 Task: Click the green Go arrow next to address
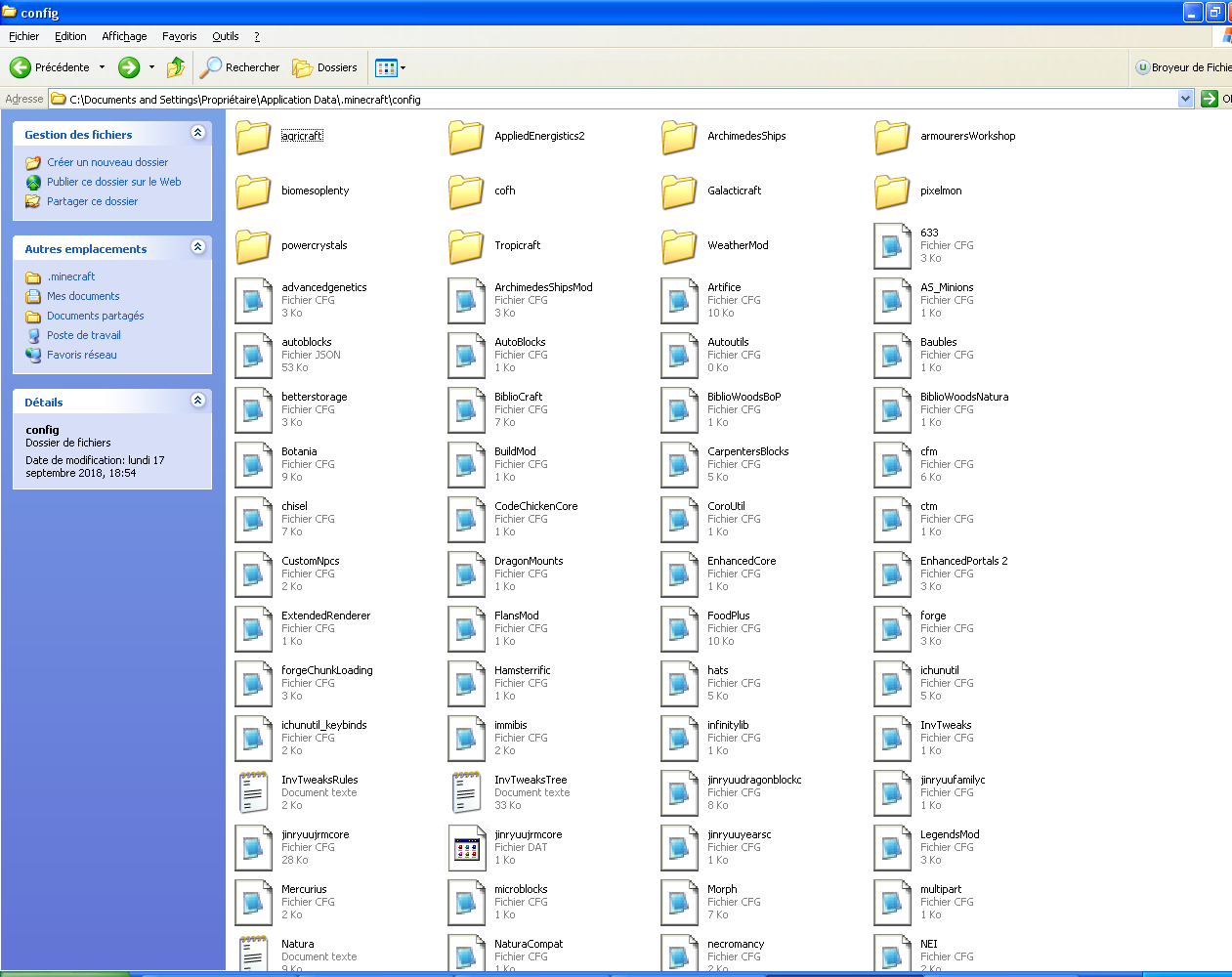click(1210, 99)
